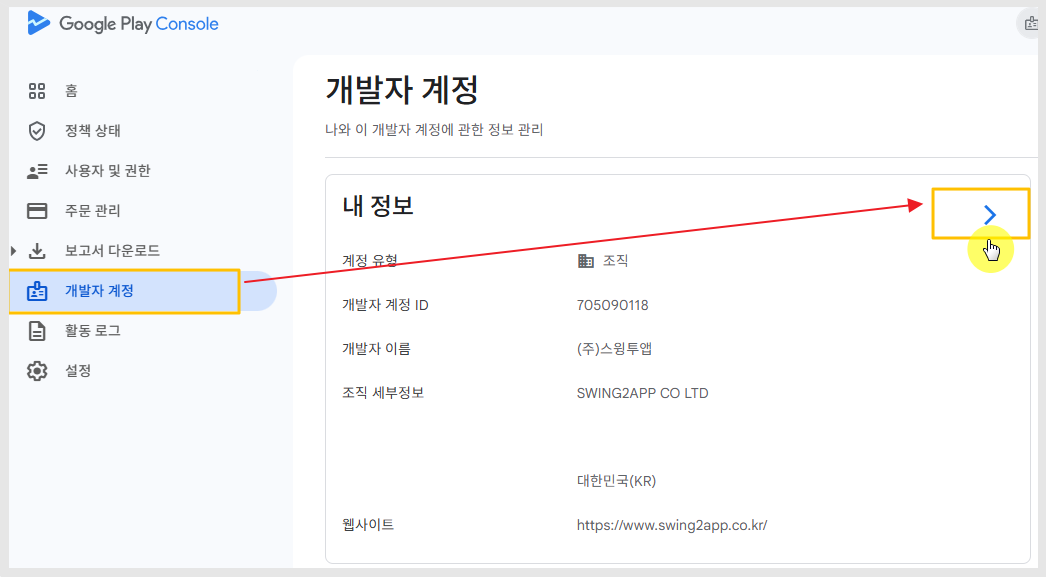Click the page subtitle about 정보 관리

(x=434, y=129)
